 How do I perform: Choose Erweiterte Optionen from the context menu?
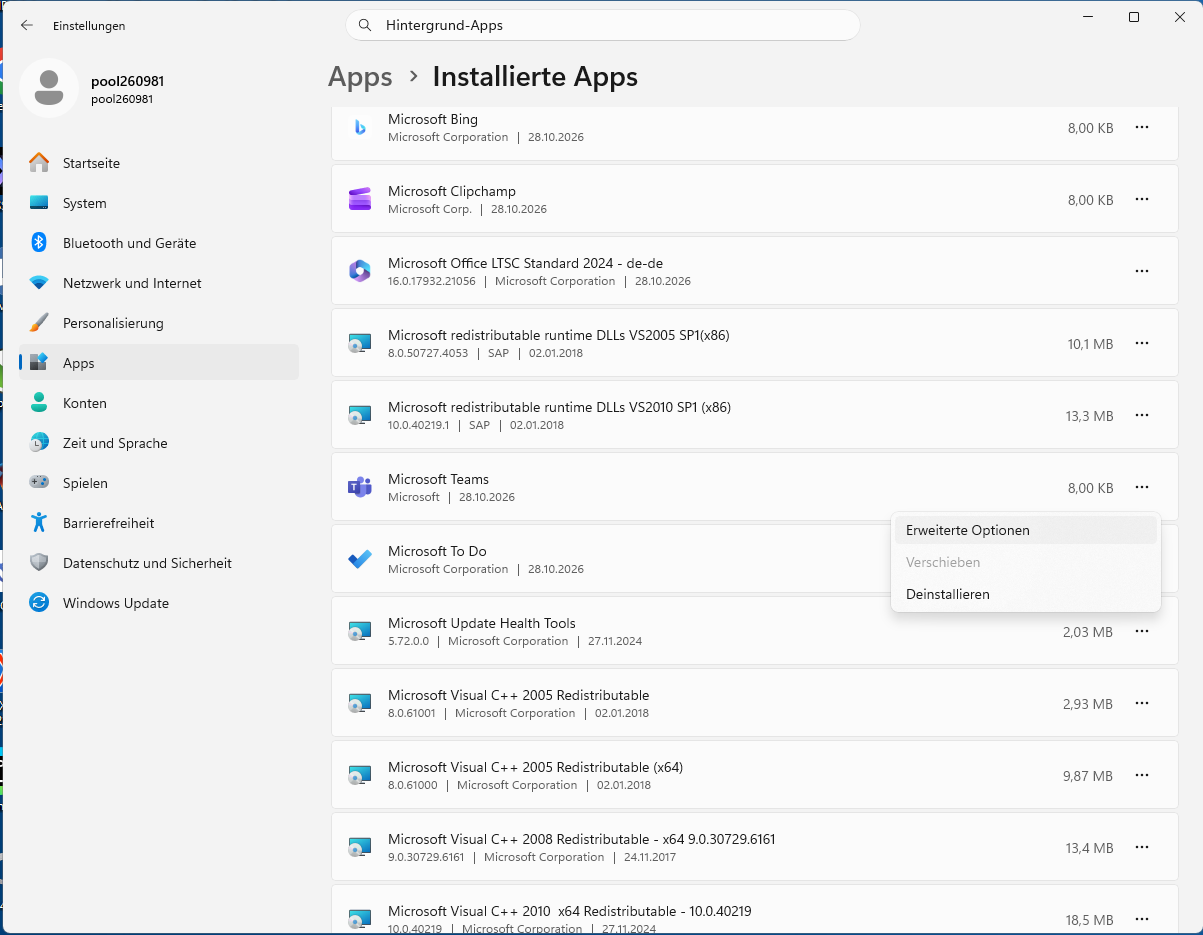pos(1025,530)
